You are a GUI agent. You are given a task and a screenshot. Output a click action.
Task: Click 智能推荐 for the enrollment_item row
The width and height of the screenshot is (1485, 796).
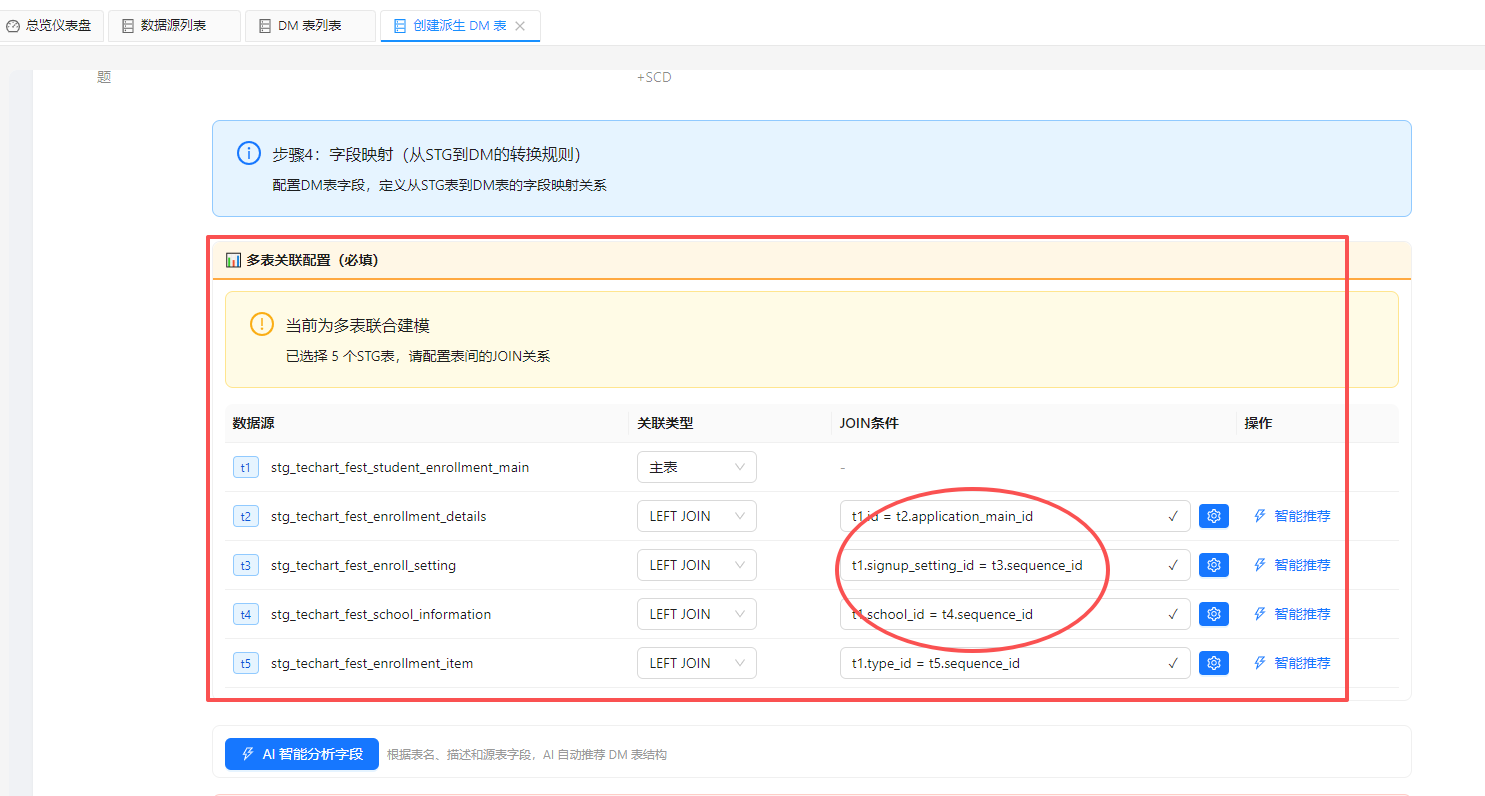click(x=1292, y=663)
